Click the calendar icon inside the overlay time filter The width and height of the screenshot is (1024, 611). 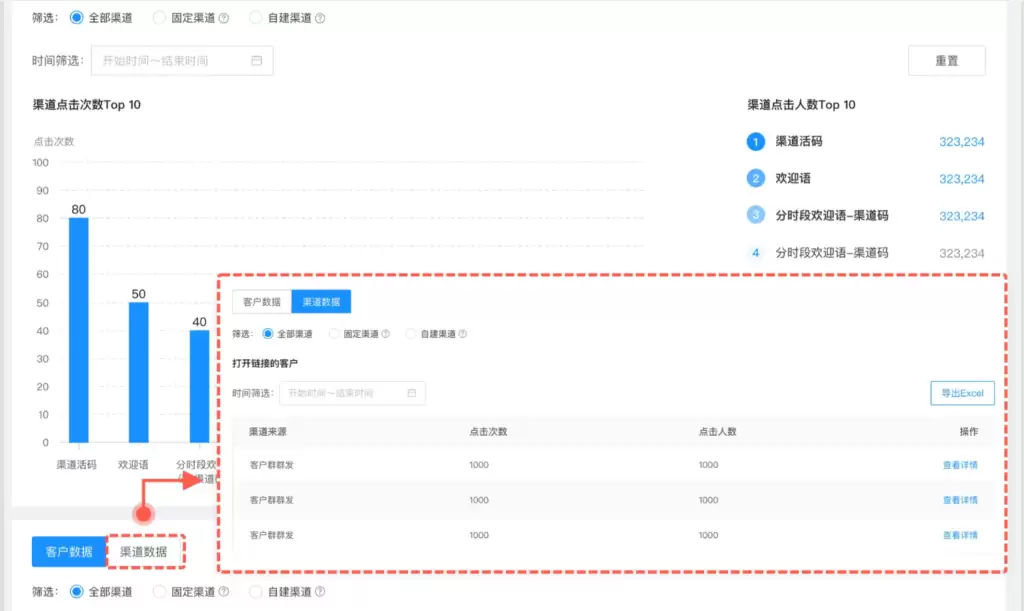410,393
